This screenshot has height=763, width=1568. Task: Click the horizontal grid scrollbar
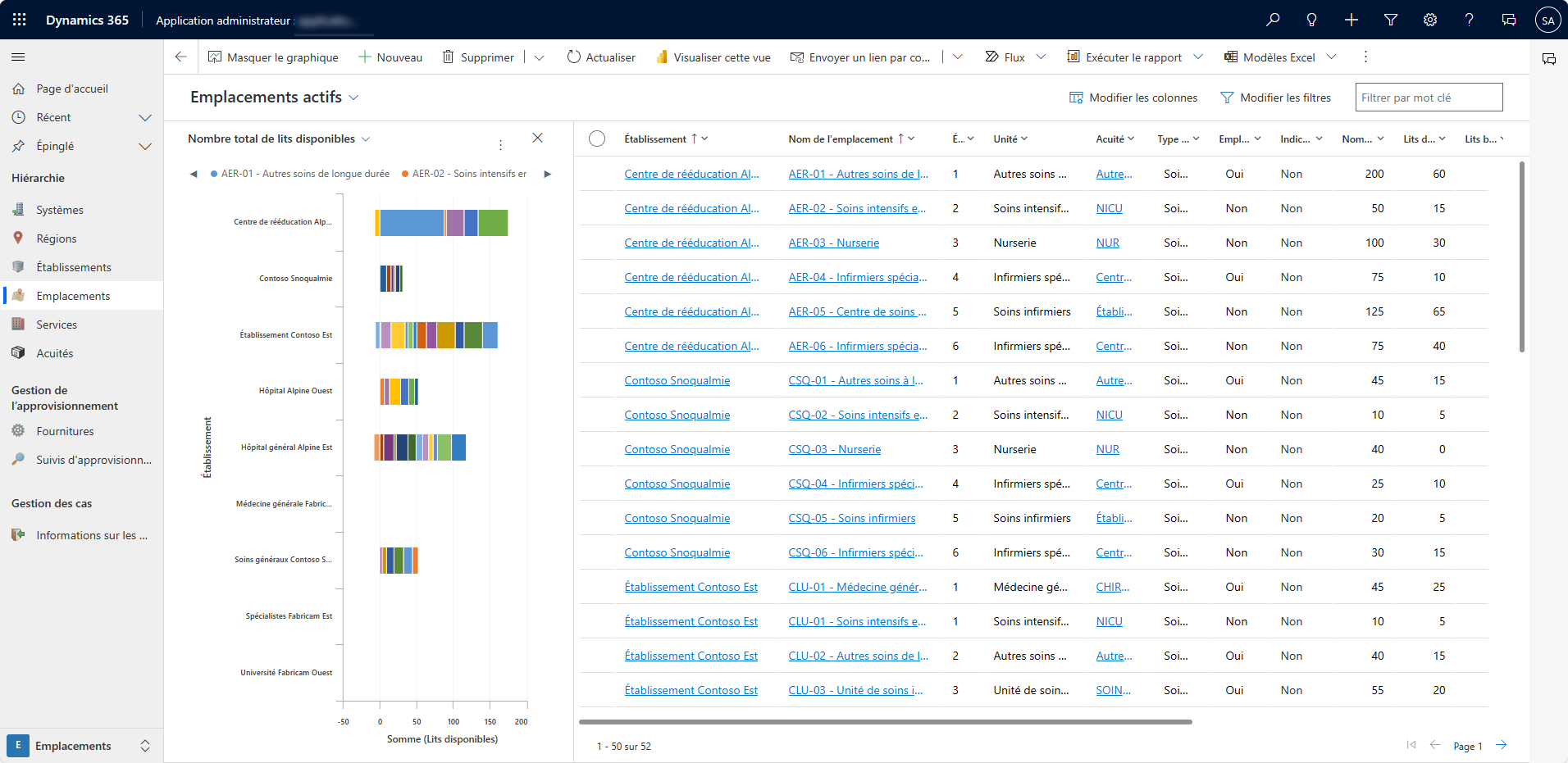click(x=886, y=722)
